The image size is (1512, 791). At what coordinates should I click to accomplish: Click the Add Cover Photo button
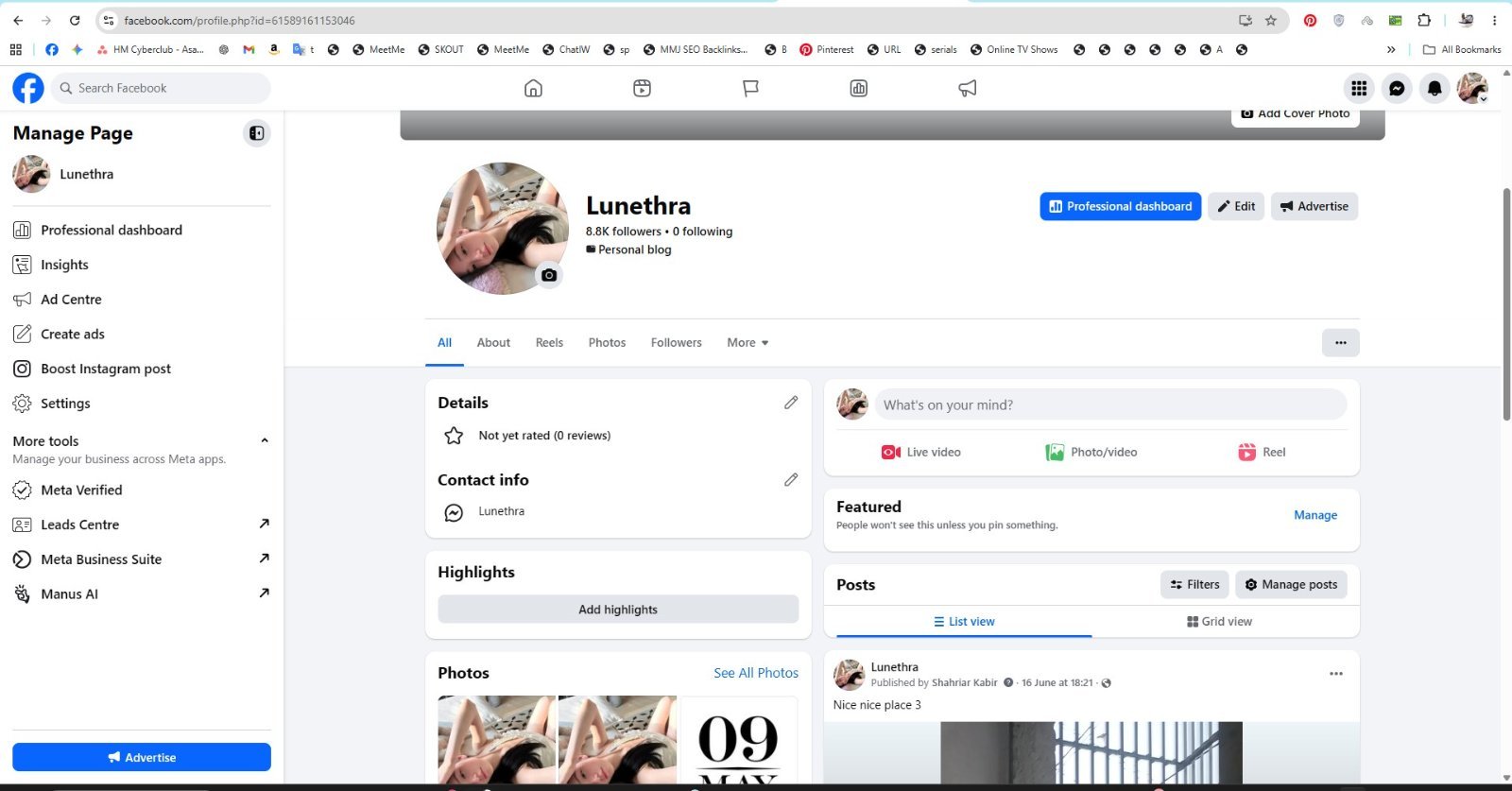[1294, 114]
